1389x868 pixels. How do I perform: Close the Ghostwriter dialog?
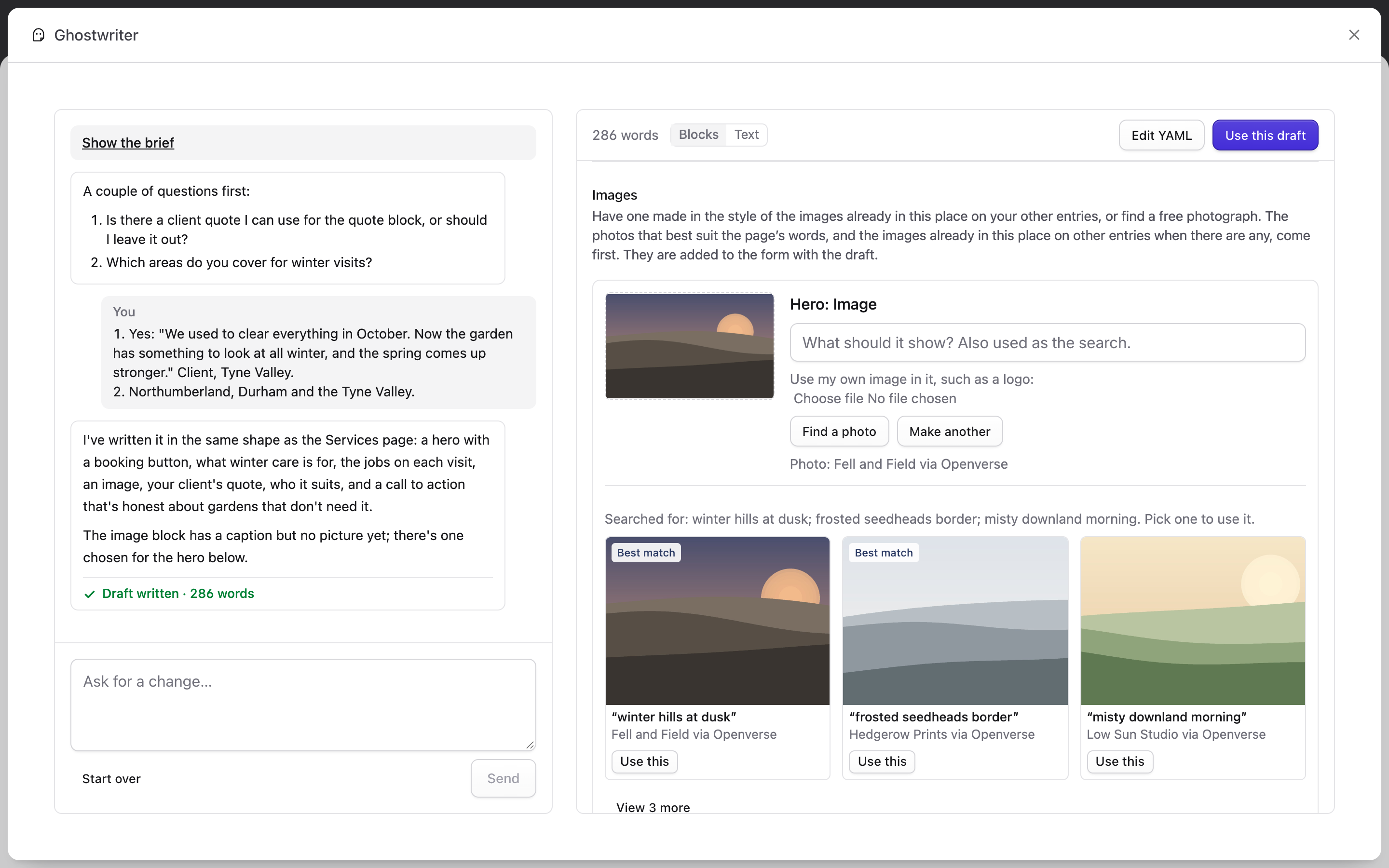pyautogui.click(x=1354, y=35)
